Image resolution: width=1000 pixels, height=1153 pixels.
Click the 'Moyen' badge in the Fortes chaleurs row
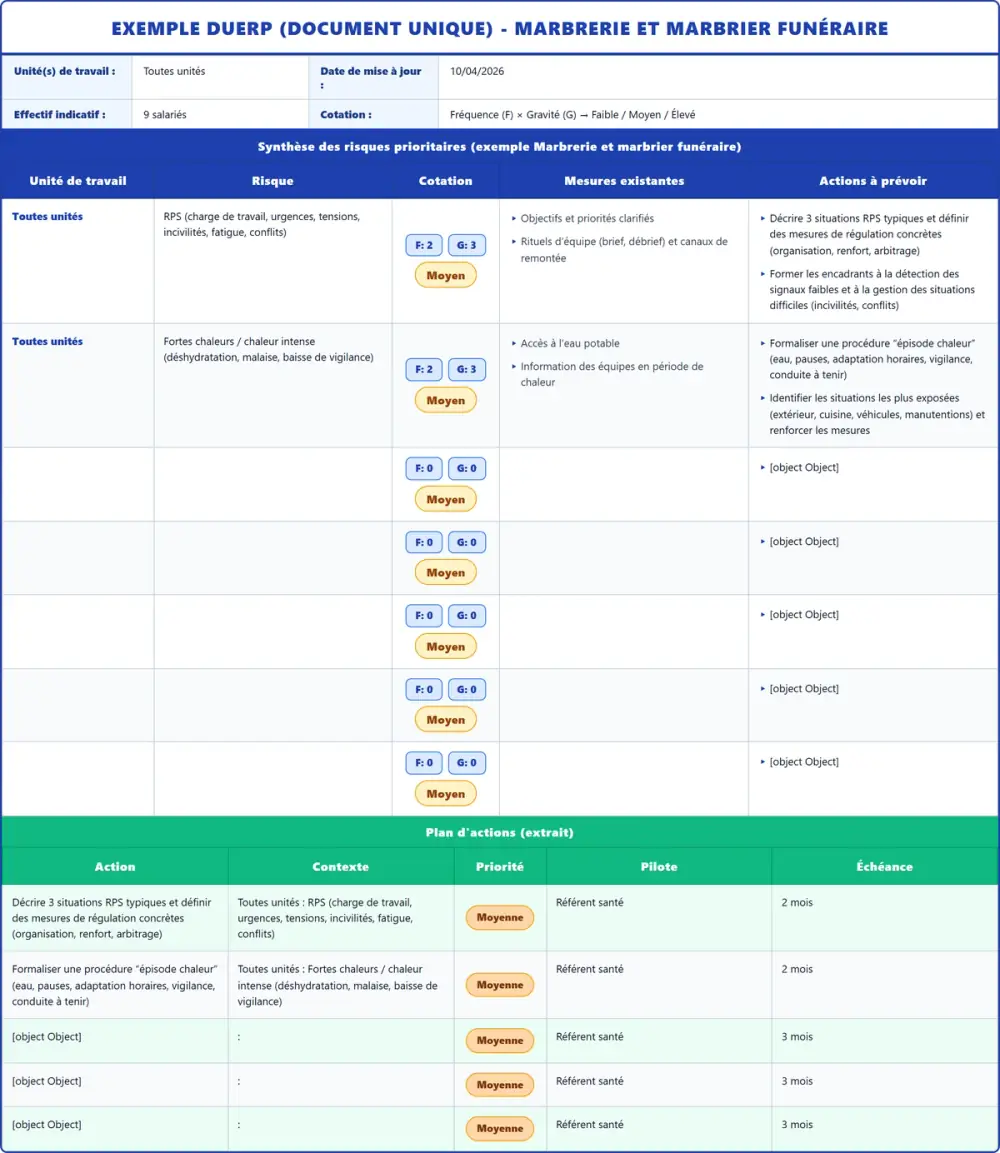(x=446, y=401)
